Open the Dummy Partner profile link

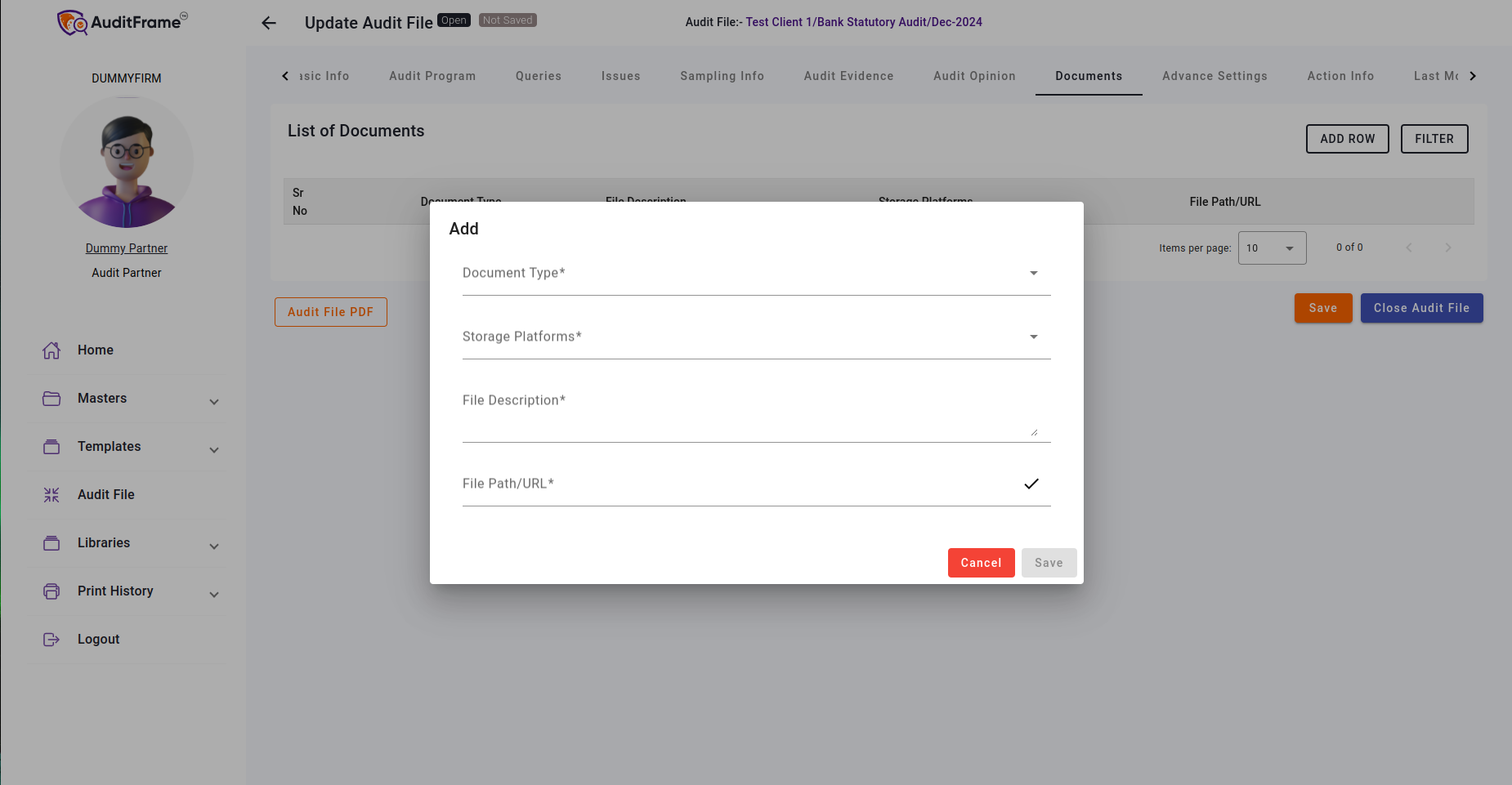coord(127,248)
